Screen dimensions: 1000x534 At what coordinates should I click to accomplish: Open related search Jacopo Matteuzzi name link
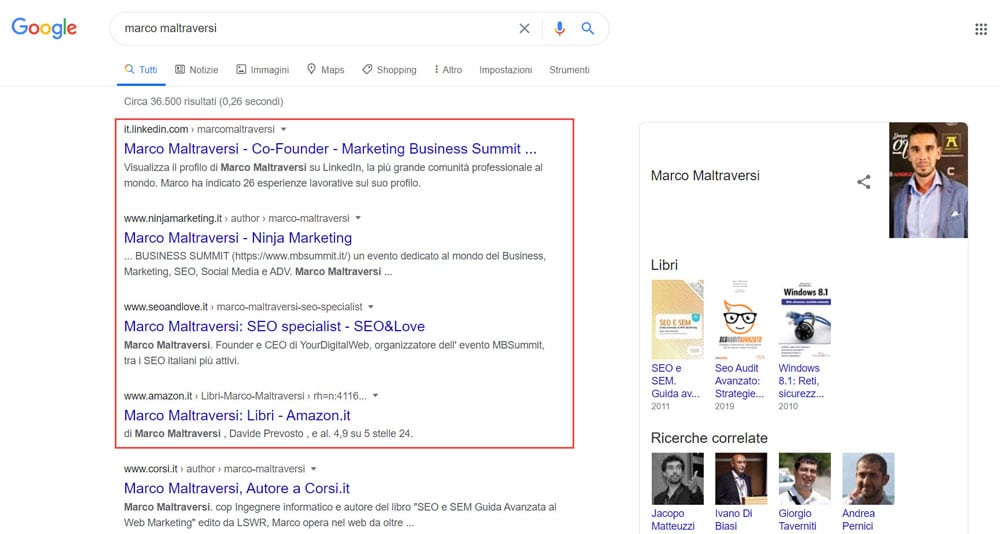tap(673, 520)
